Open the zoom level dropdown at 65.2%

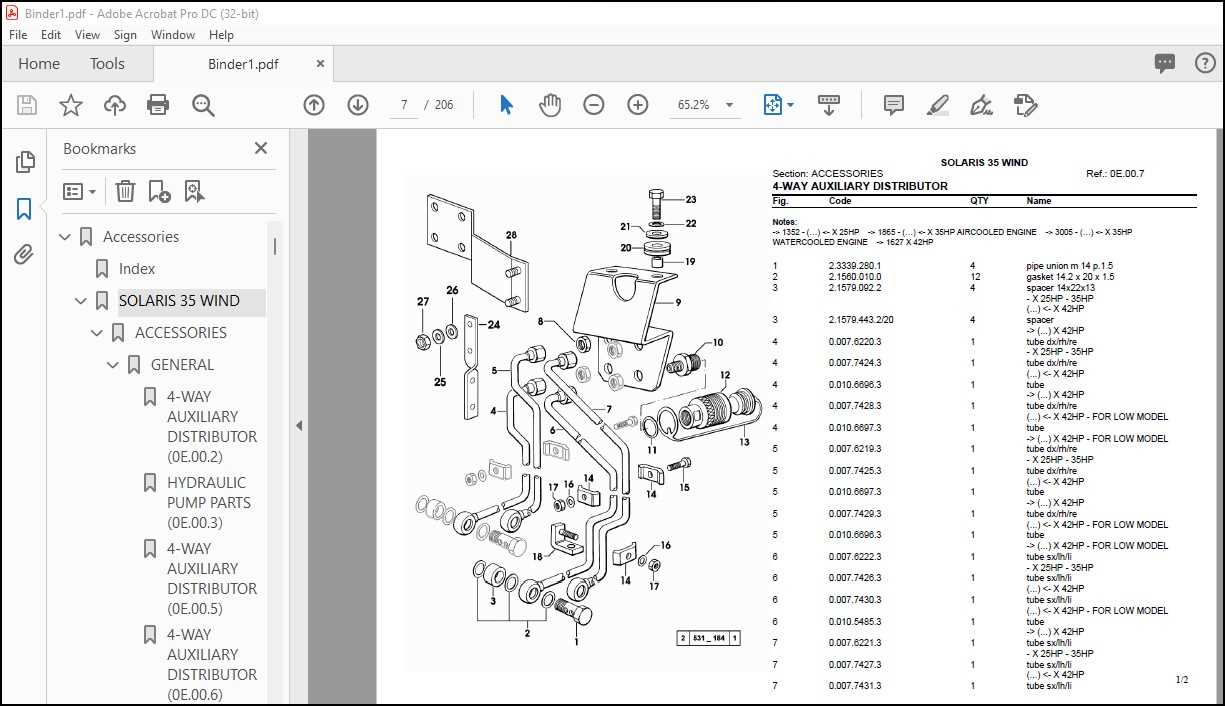point(729,105)
